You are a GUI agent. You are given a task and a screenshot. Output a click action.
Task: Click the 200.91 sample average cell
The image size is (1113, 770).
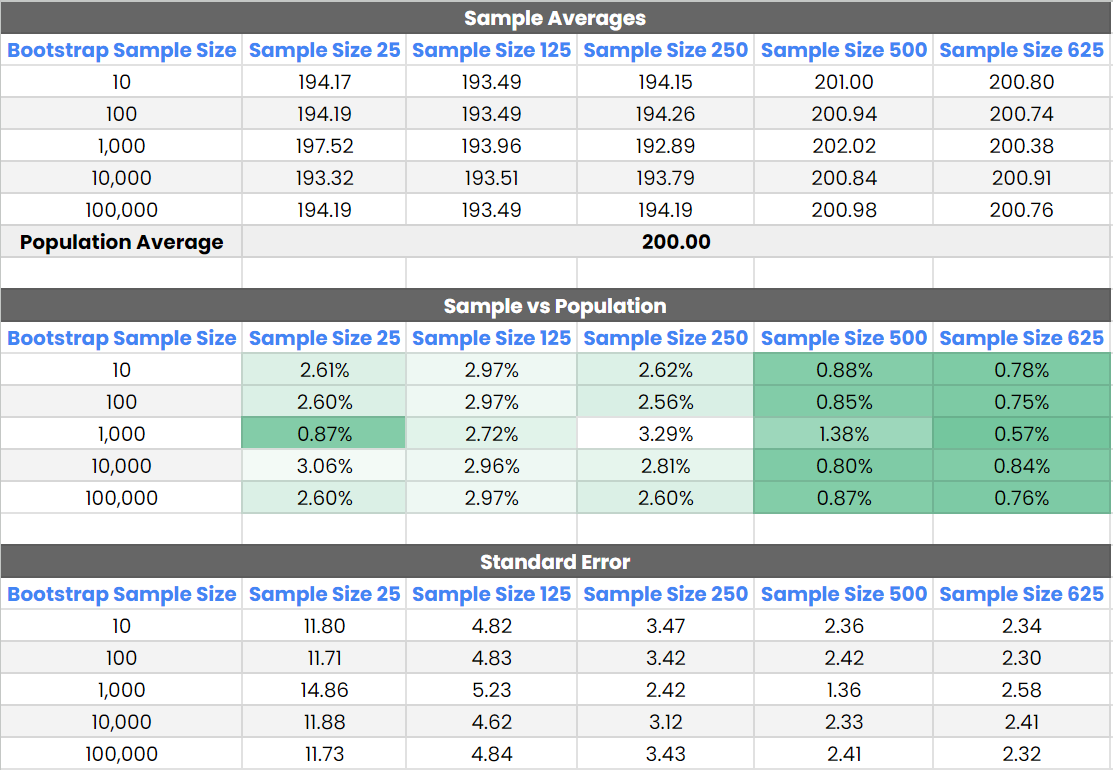1022,178
